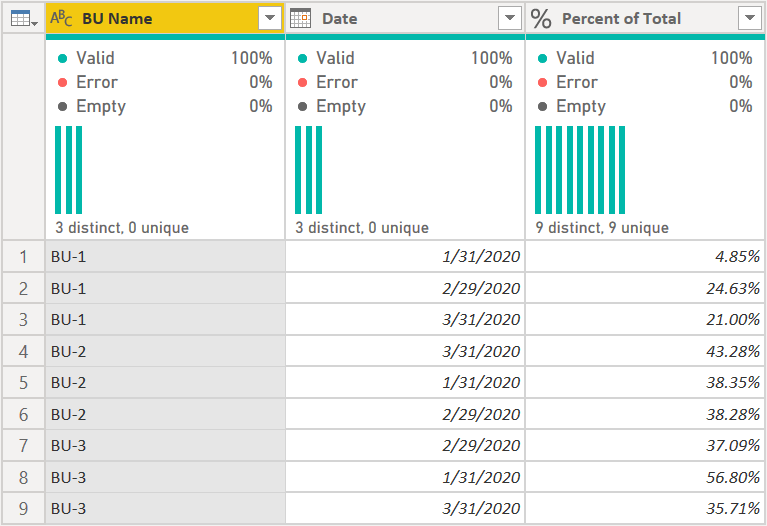Click date 1/31/2020 in row 8
This screenshot has height=526, width=767.
[x=405, y=477]
